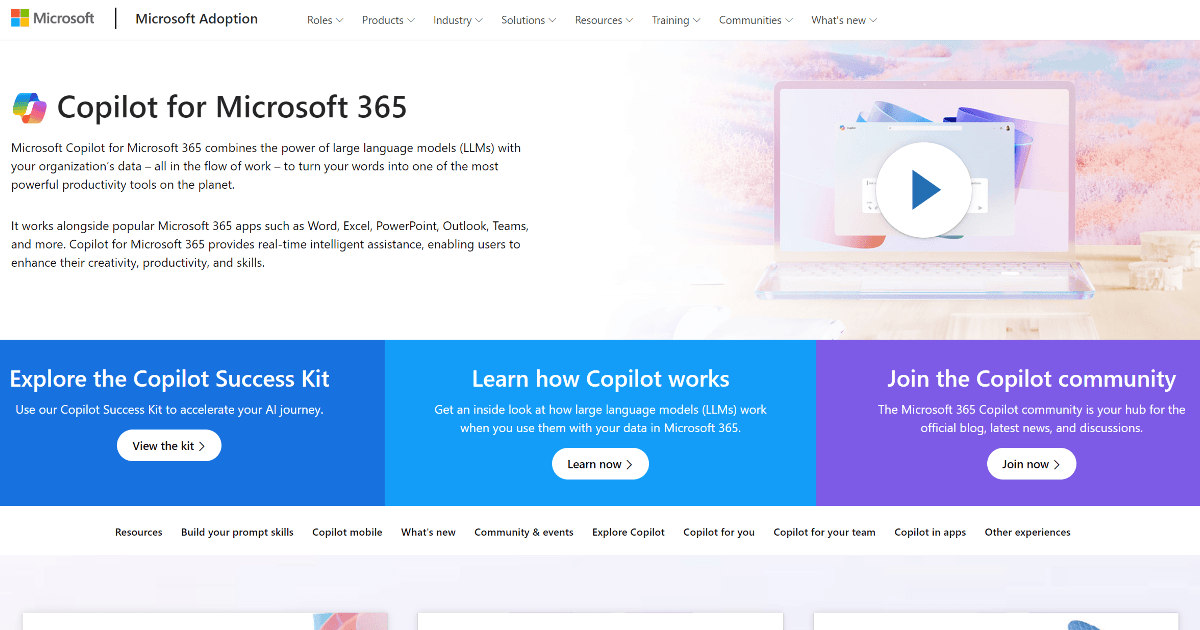Expand the Products navigation dropdown
Image resolution: width=1200 pixels, height=630 pixels.
[387, 19]
